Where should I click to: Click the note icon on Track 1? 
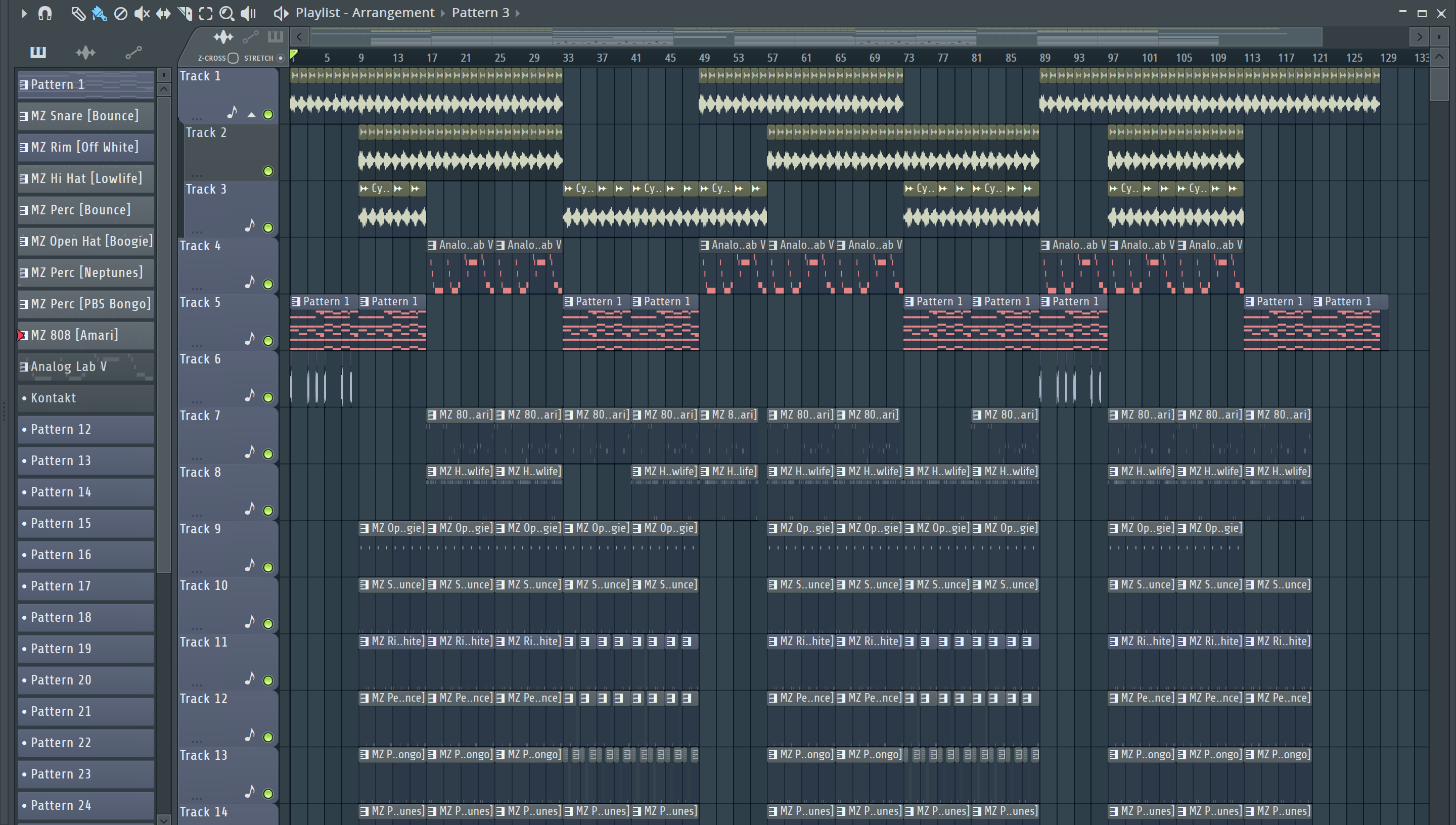point(232,112)
